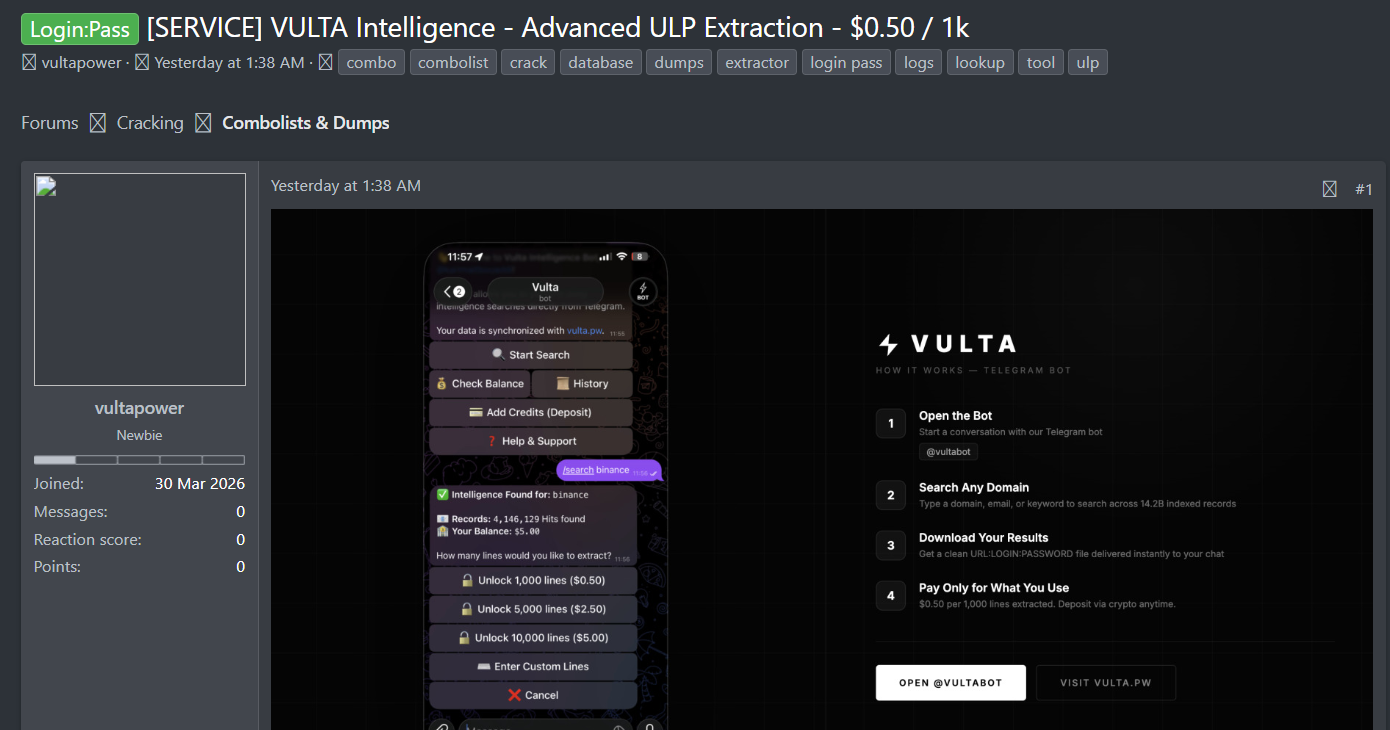Select the 'combo' tag
The image size is (1390, 730).
coord(372,63)
